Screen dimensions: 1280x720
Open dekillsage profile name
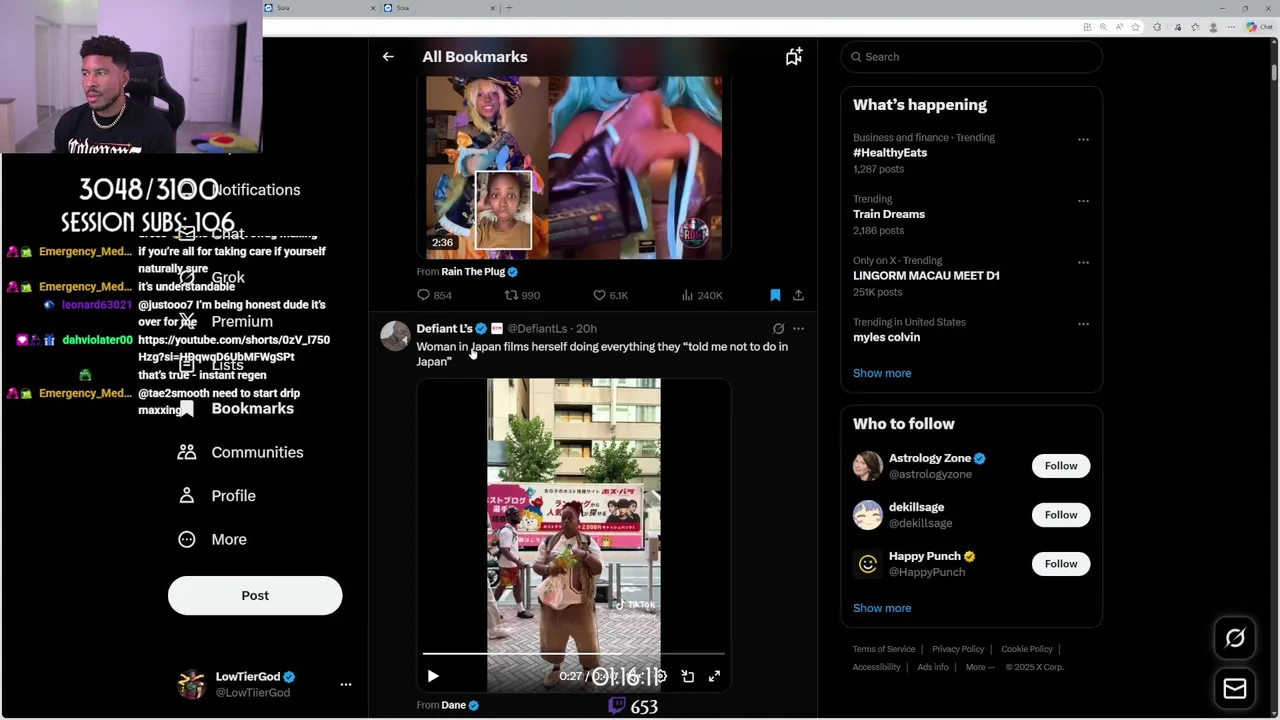[916, 507]
